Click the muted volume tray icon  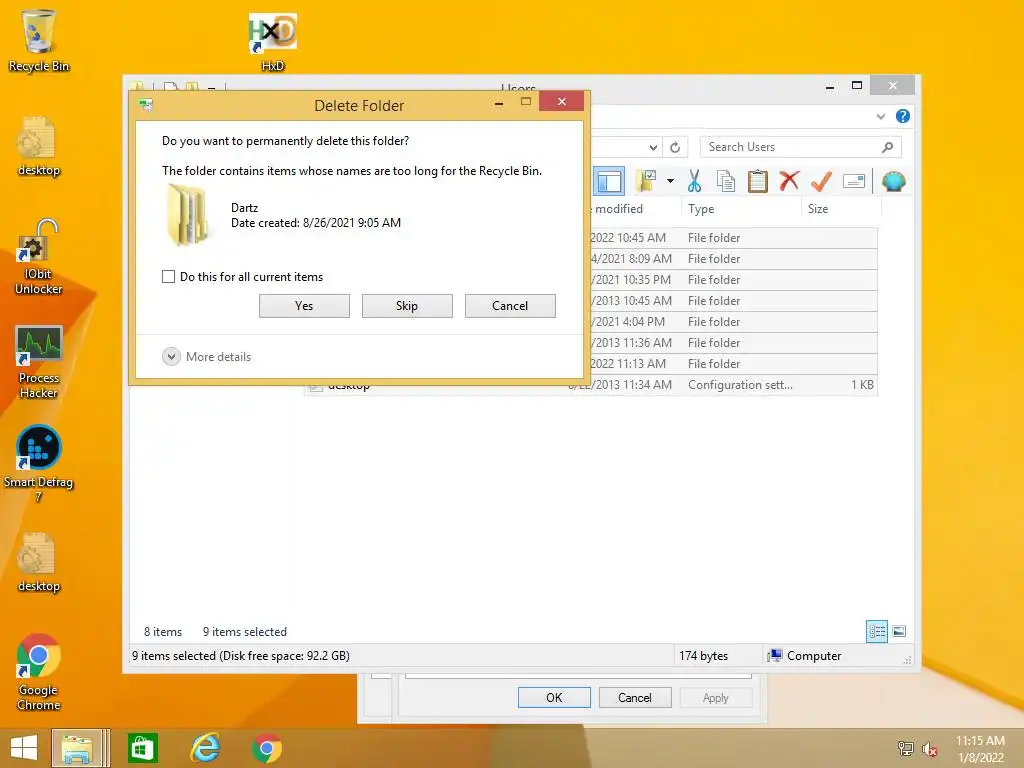click(x=929, y=749)
